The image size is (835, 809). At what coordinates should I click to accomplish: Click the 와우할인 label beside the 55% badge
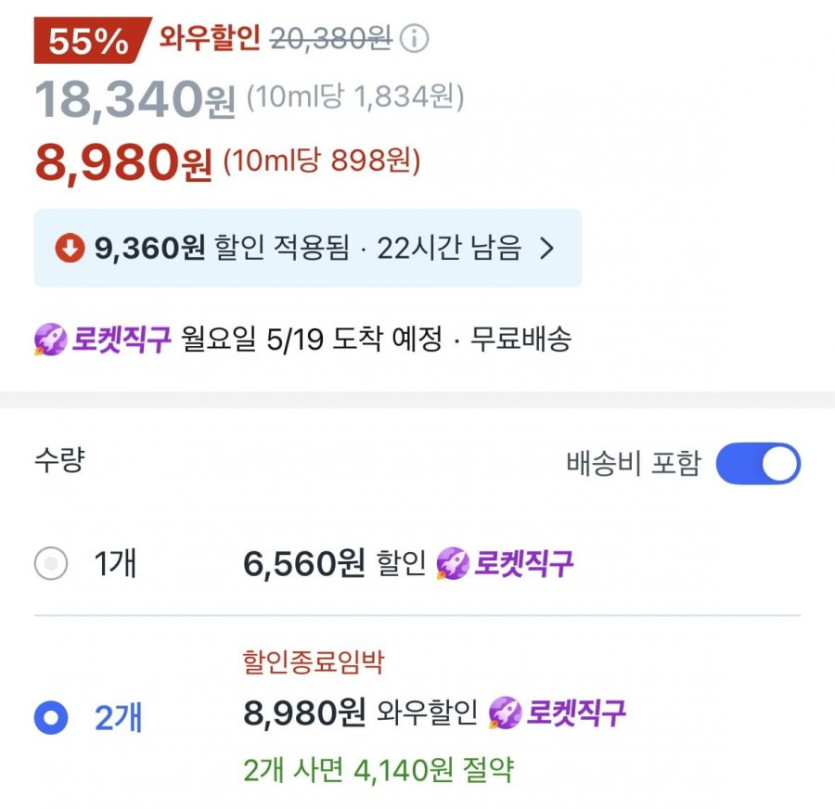[209, 38]
